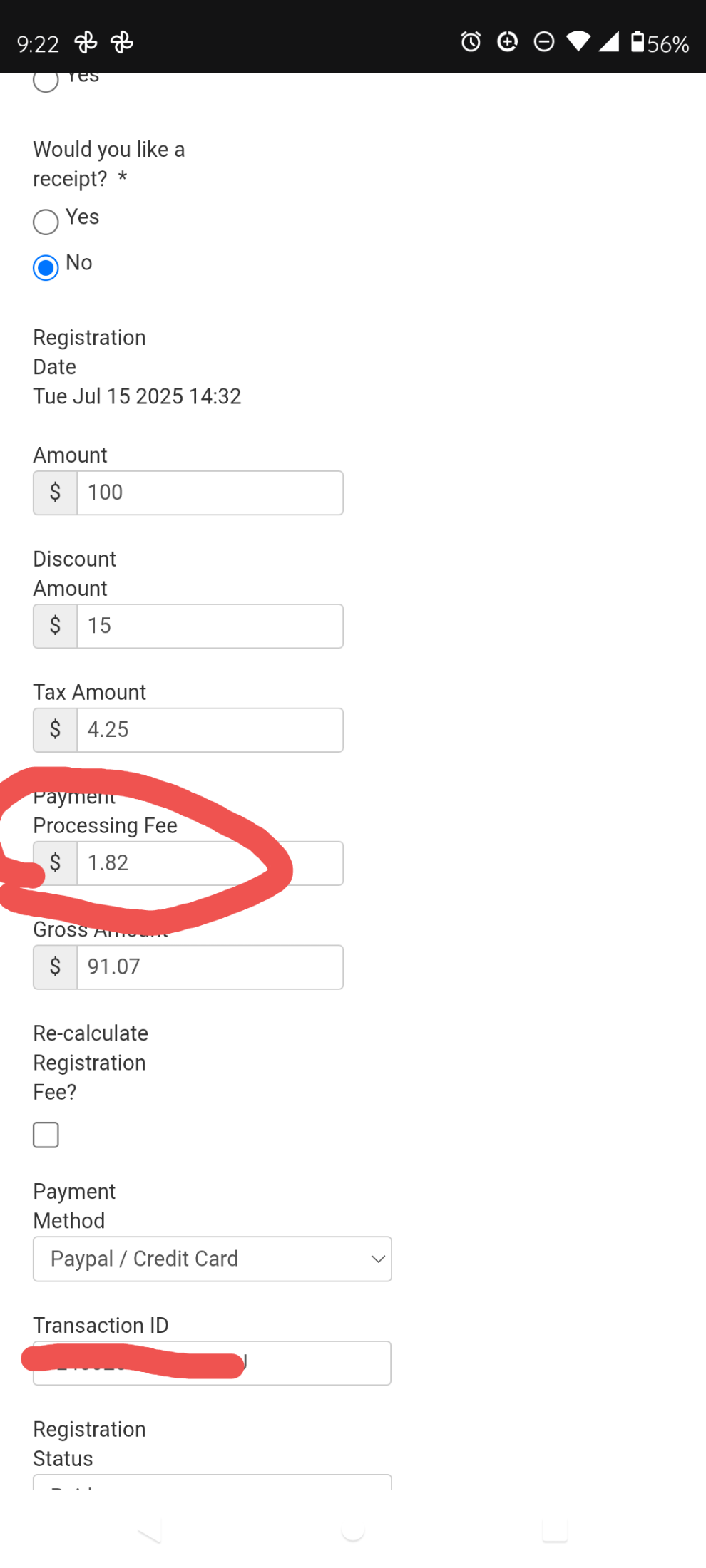Select Yes for receipt question
Viewport: 706px width, 1568px height.
pyautogui.click(x=46, y=222)
